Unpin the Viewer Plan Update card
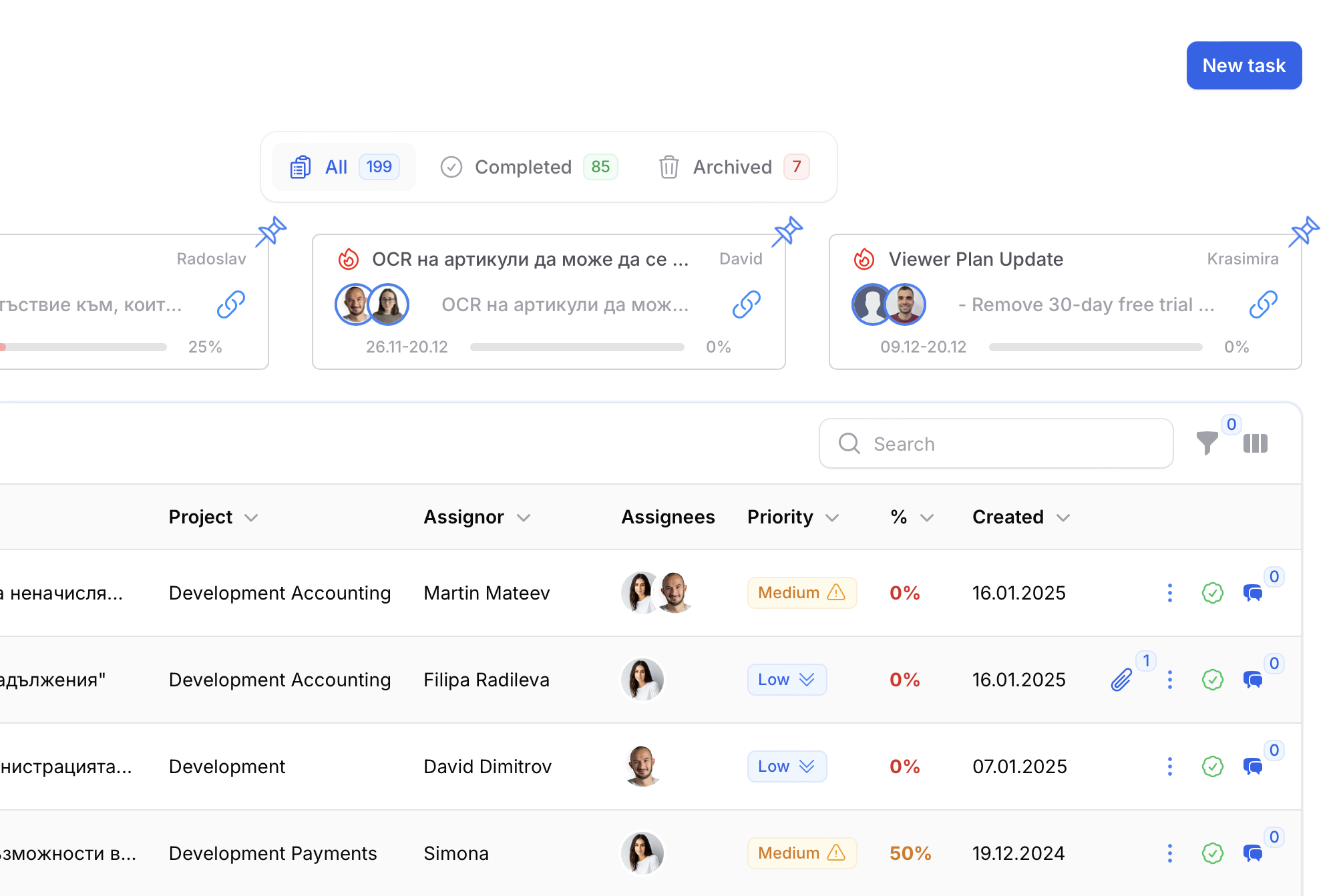 (x=1305, y=231)
